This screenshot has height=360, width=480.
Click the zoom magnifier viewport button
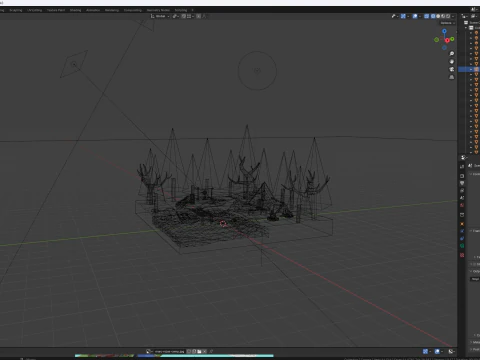click(452, 54)
